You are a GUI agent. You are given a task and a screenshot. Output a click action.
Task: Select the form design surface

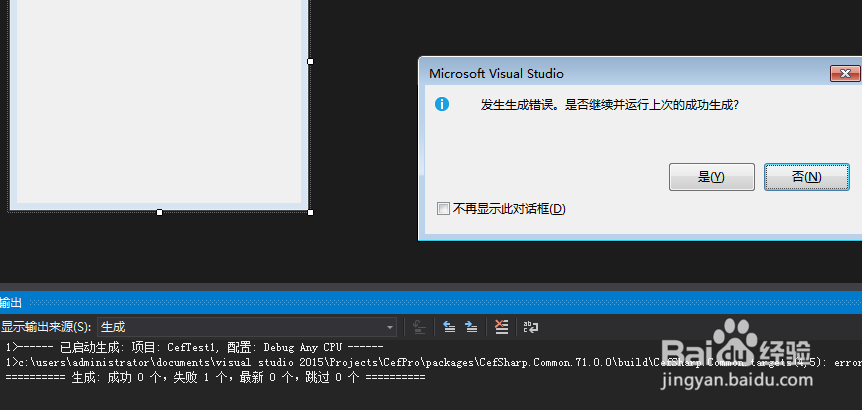pyautogui.click(x=159, y=102)
